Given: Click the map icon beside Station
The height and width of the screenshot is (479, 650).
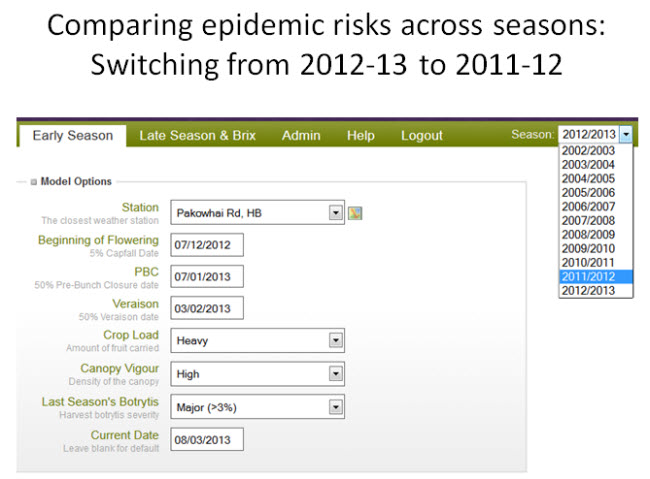Looking at the screenshot, I should [x=354, y=213].
